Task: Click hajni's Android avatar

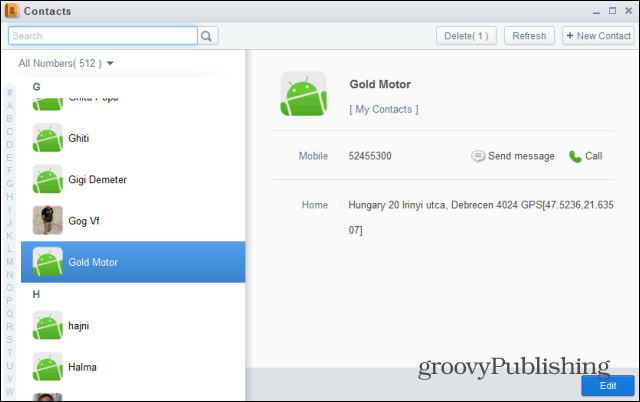Action: pyautogui.click(x=48, y=326)
